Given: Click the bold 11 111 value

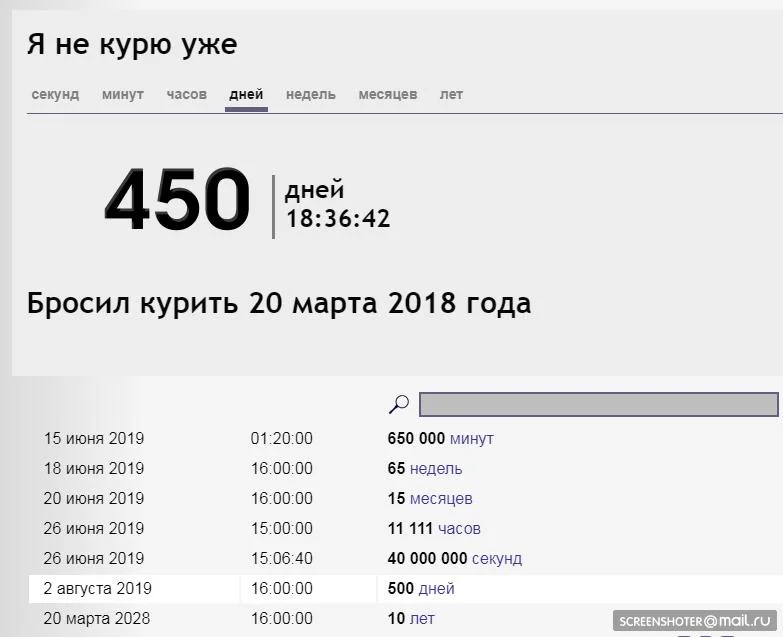Looking at the screenshot, I should [410, 528].
